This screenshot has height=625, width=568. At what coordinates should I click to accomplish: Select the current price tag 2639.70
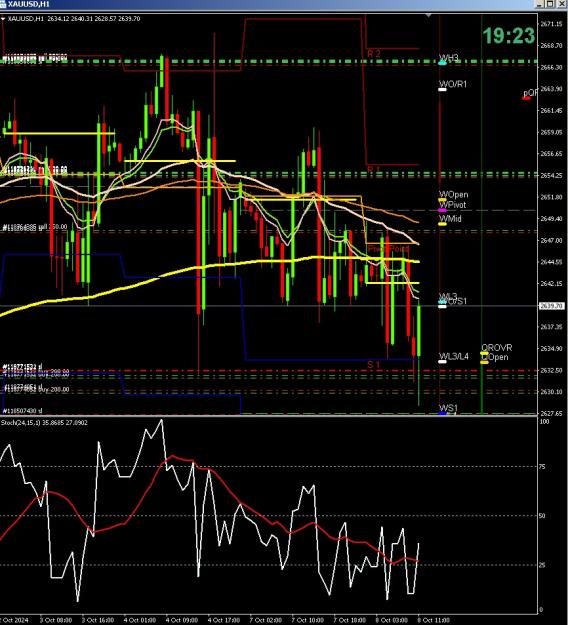tap(552, 306)
